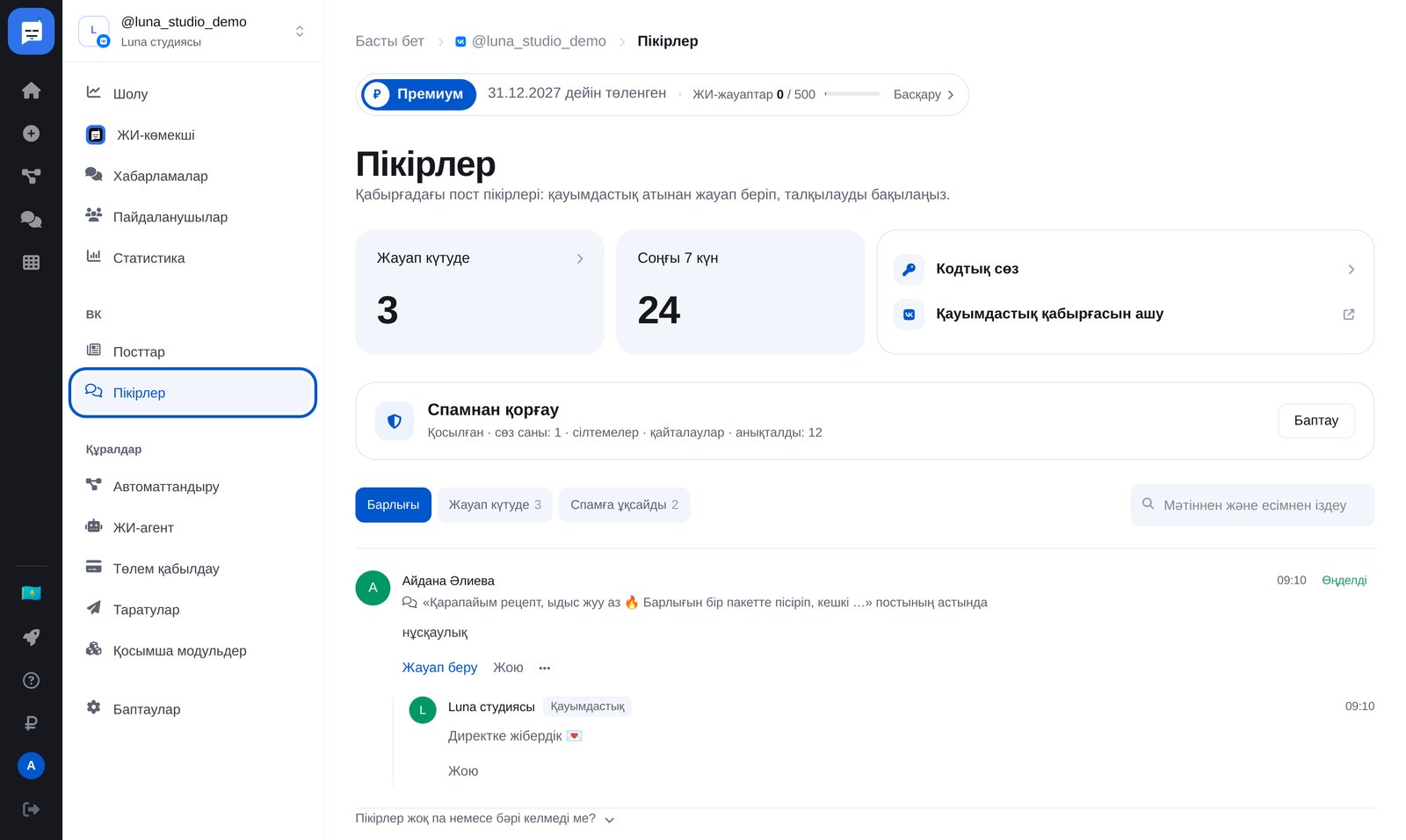Click the search field Мәтіннен және есімнен іздеу
The height and width of the screenshot is (840, 1406).
coord(1252,505)
